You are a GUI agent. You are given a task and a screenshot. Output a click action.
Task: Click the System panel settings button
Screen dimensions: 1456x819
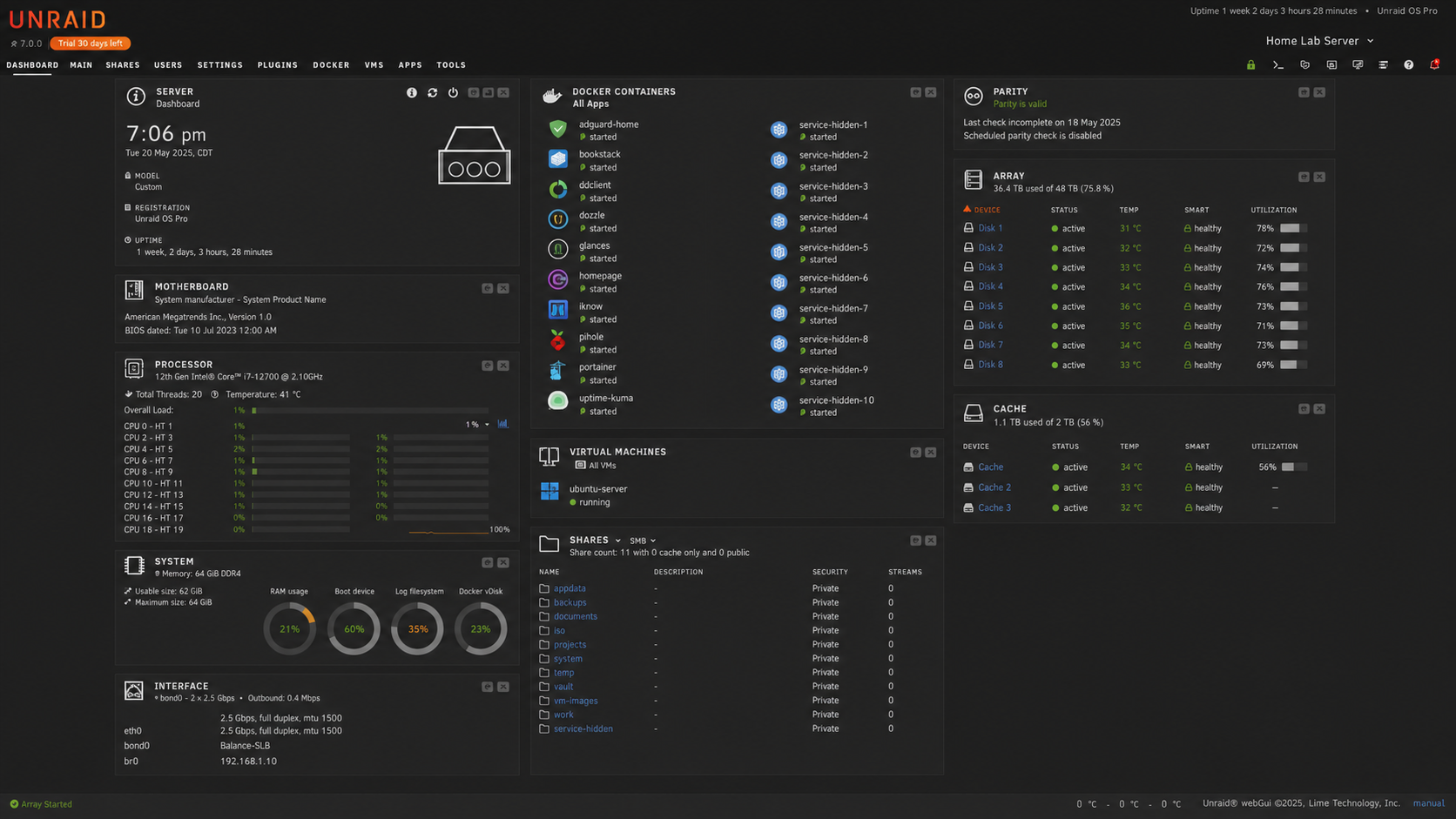[x=488, y=563]
